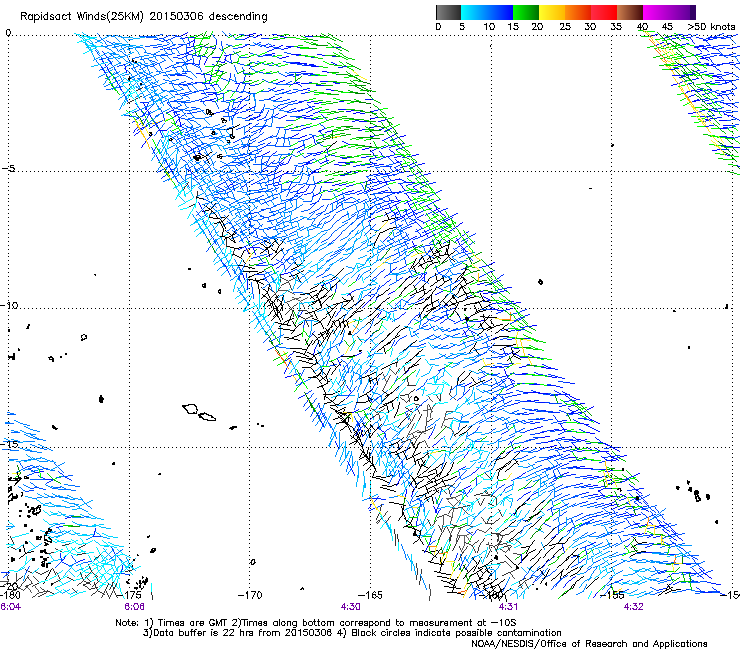
Task: Click the latitude label '0' at top left
Action: click(x=8, y=32)
